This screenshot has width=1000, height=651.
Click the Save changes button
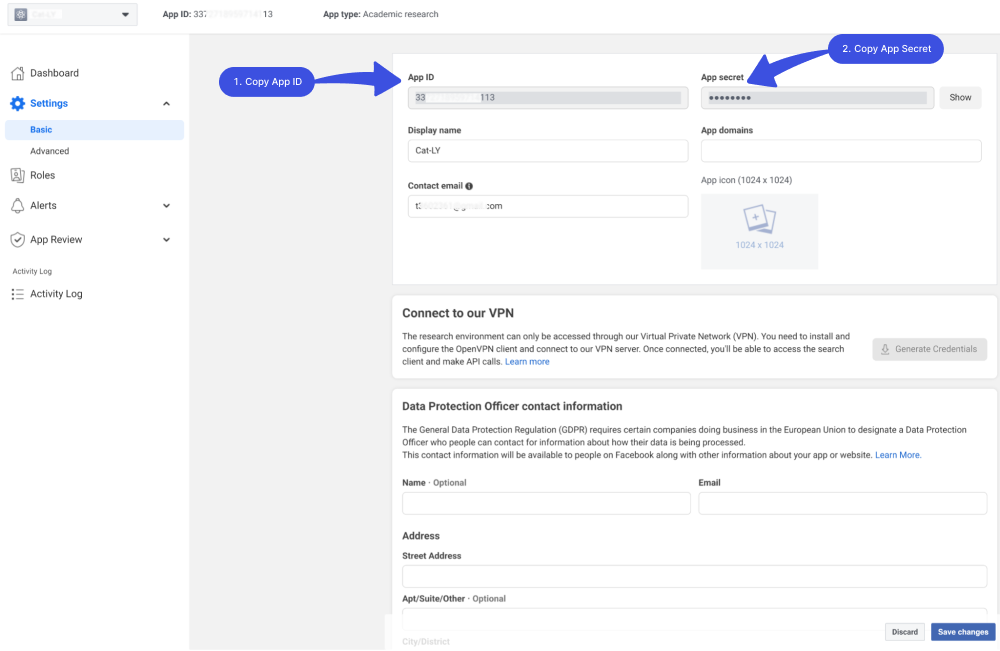click(962, 632)
